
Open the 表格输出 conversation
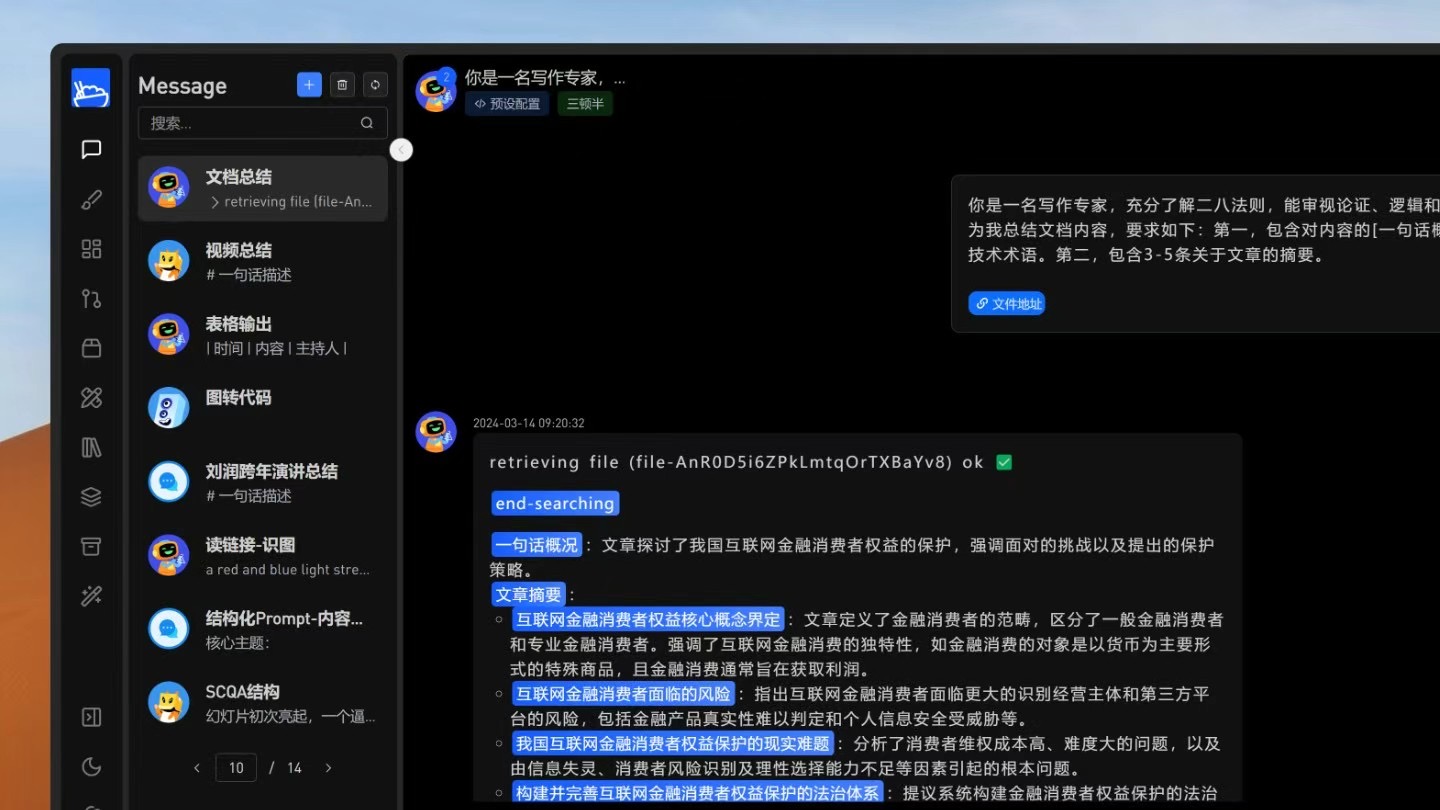pyautogui.click(x=262, y=335)
